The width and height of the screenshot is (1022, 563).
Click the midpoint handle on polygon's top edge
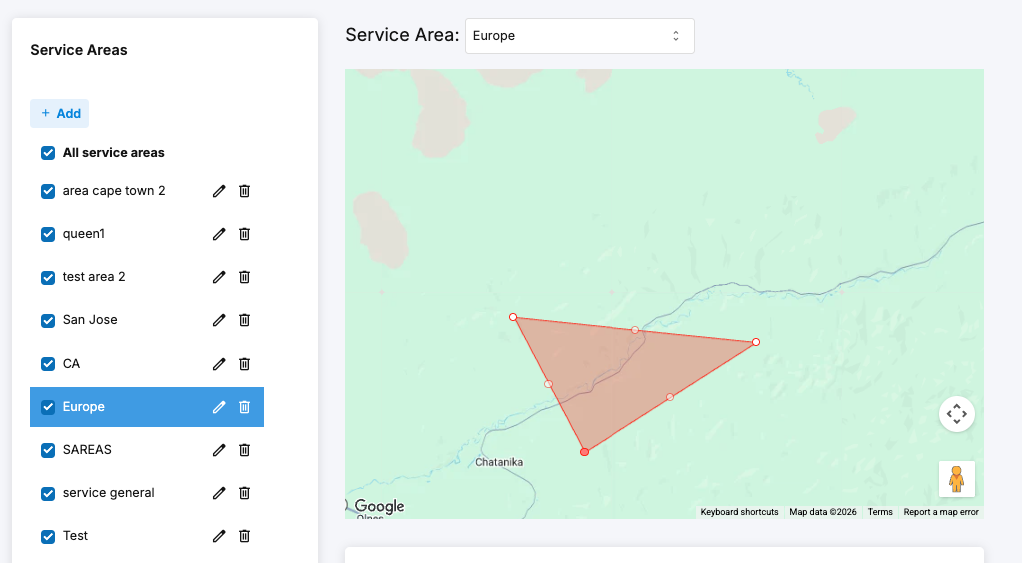635,330
